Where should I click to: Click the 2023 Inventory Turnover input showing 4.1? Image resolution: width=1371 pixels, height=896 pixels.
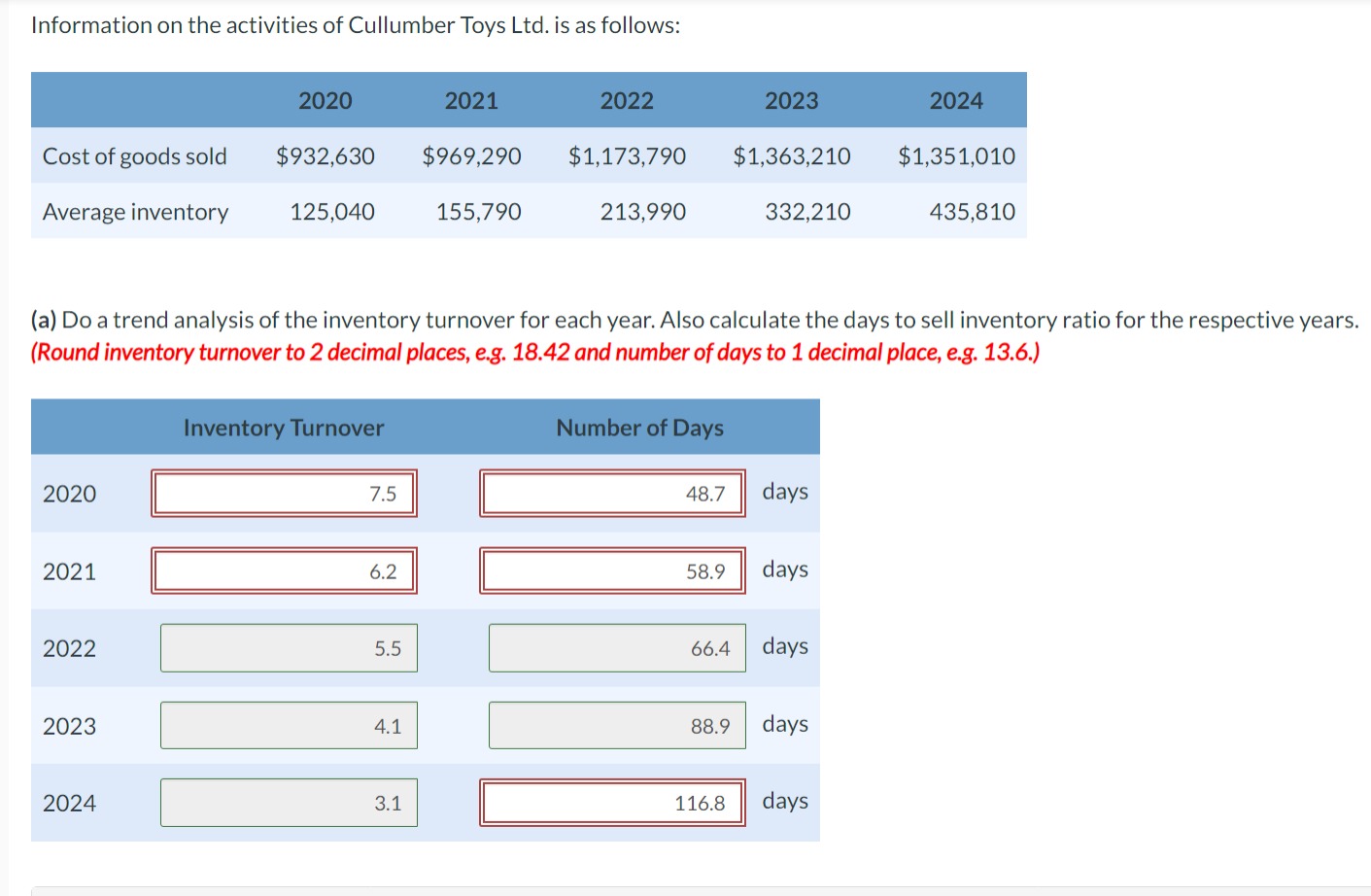289,725
